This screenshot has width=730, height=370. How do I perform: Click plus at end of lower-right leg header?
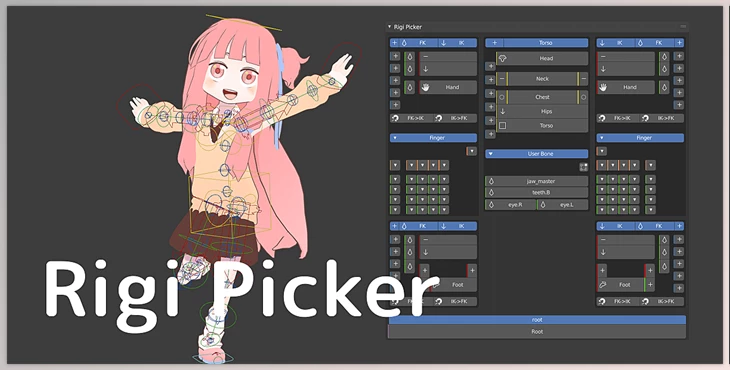click(679, 226)
